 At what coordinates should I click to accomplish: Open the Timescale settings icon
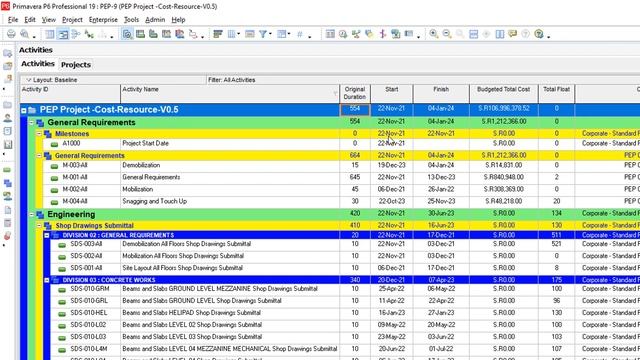click(250, 34)
